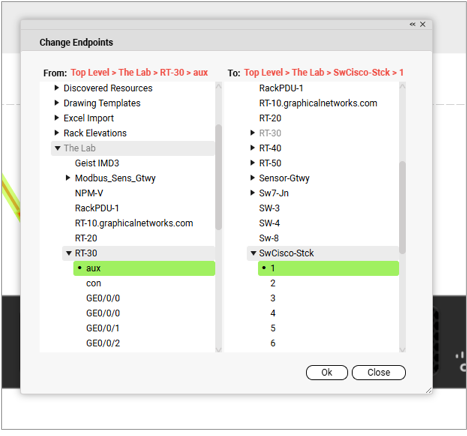Expand Modbus_Sens_Gtwy node
This screenshot has height=436, width=467.
(x=68, y=178)
